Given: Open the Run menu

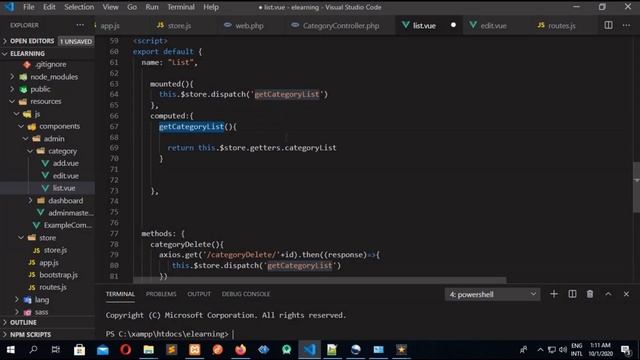Looking at the screenshot, I should [152, 7].
